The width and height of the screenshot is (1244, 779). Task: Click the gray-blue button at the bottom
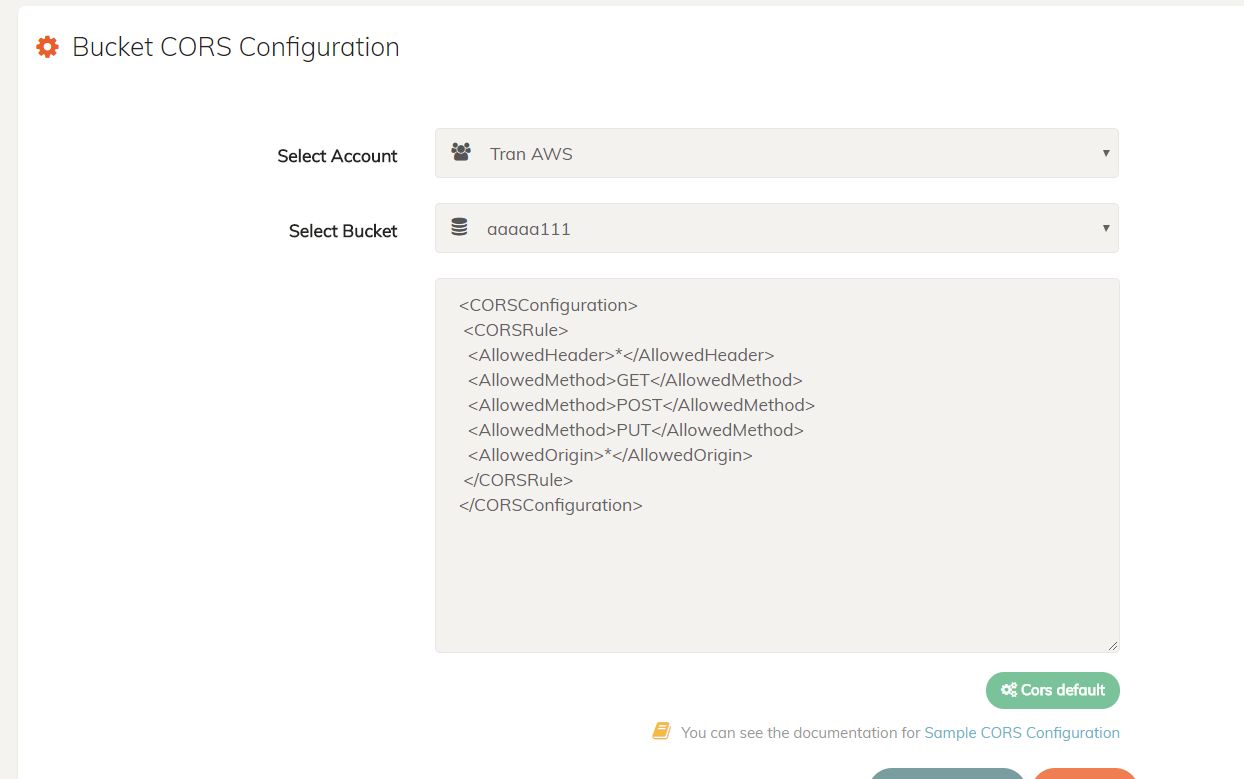[946, 774]
